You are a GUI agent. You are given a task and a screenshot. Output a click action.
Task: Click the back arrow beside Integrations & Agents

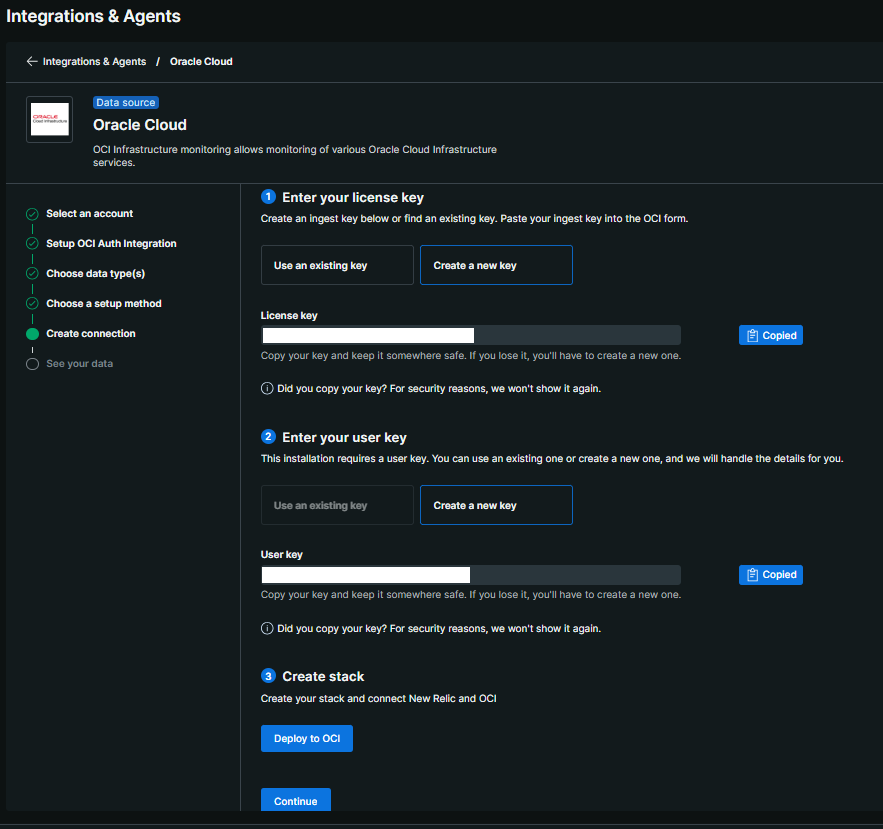pyautogui.click(x=32, y=61)
